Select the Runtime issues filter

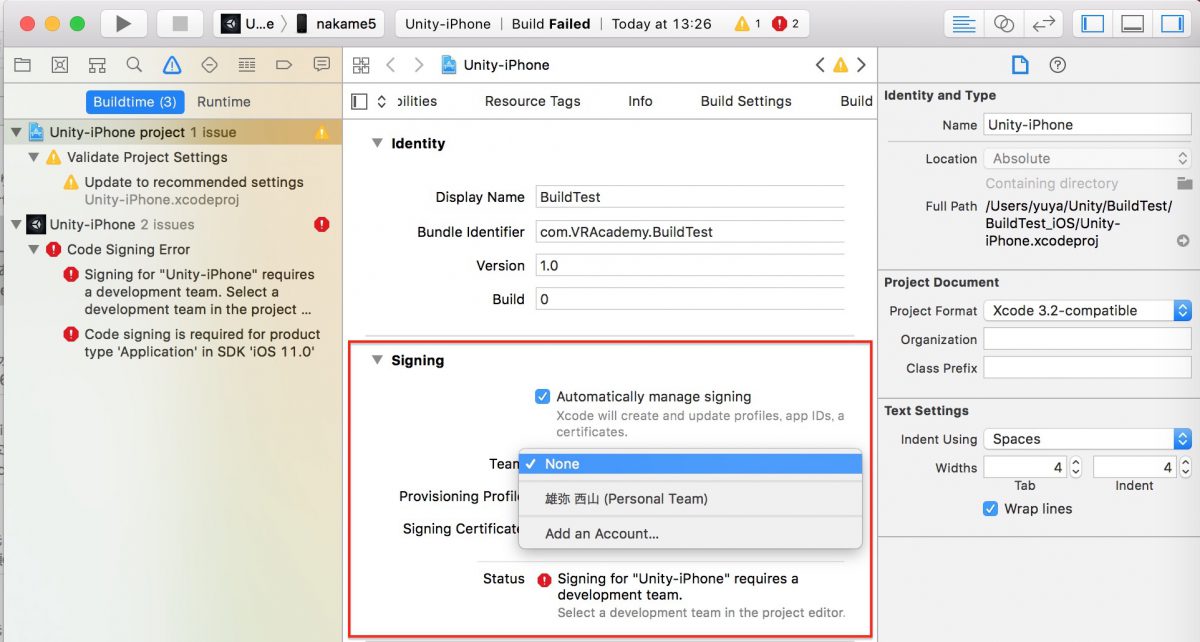224,102
